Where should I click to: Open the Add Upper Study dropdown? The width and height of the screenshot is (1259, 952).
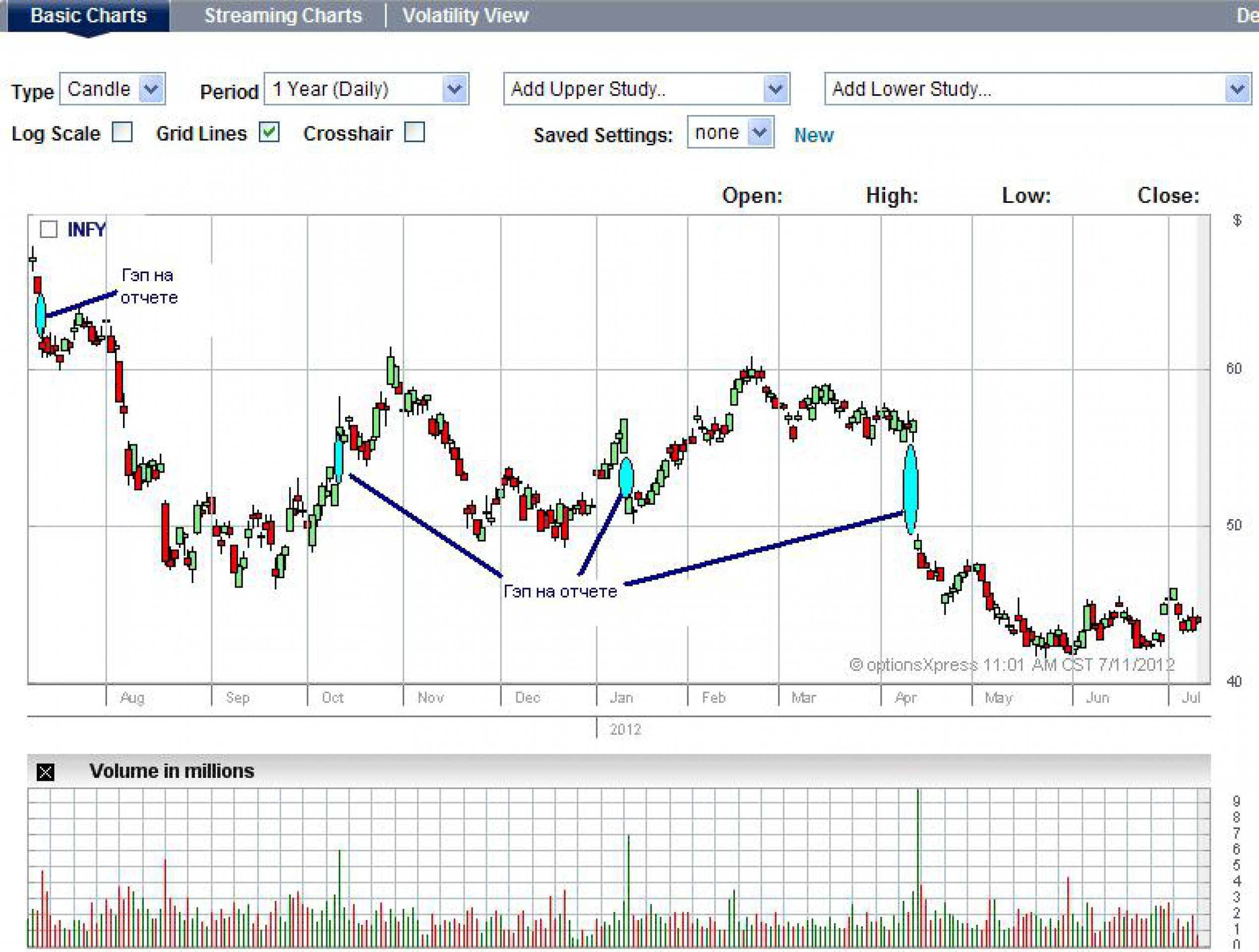coord(775,89)
